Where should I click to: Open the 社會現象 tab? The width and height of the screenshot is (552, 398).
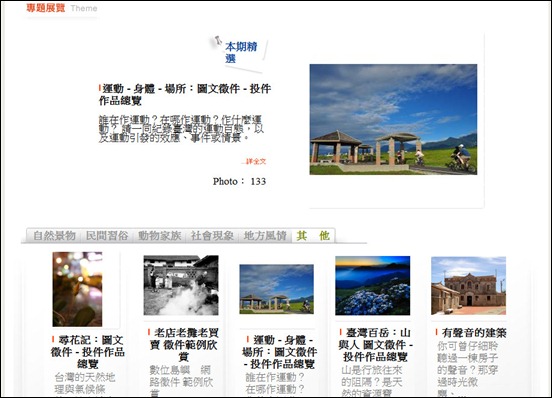coord(212,235)
